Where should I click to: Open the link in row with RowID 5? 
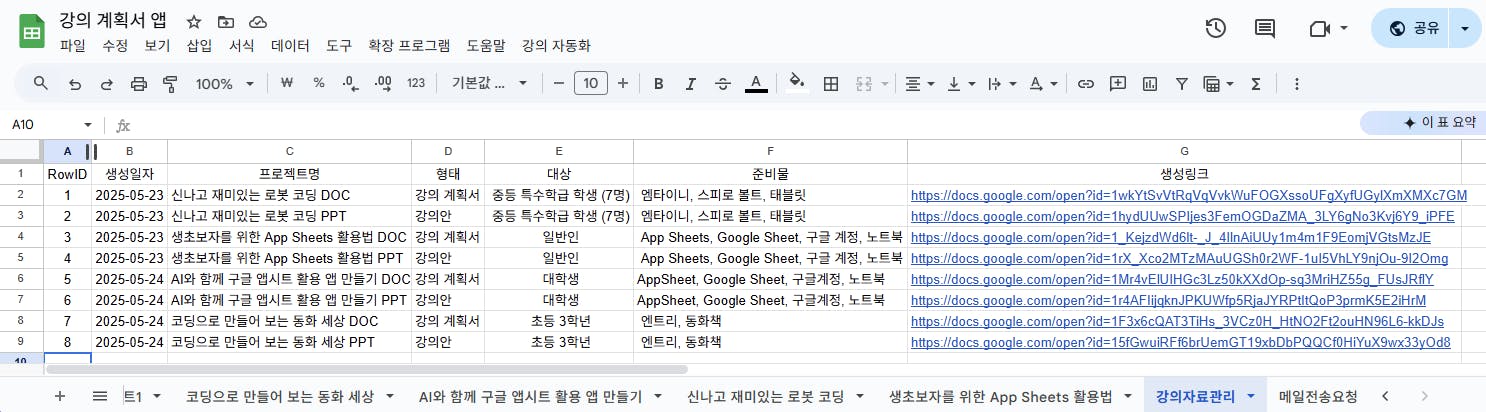pos(1172,279)
